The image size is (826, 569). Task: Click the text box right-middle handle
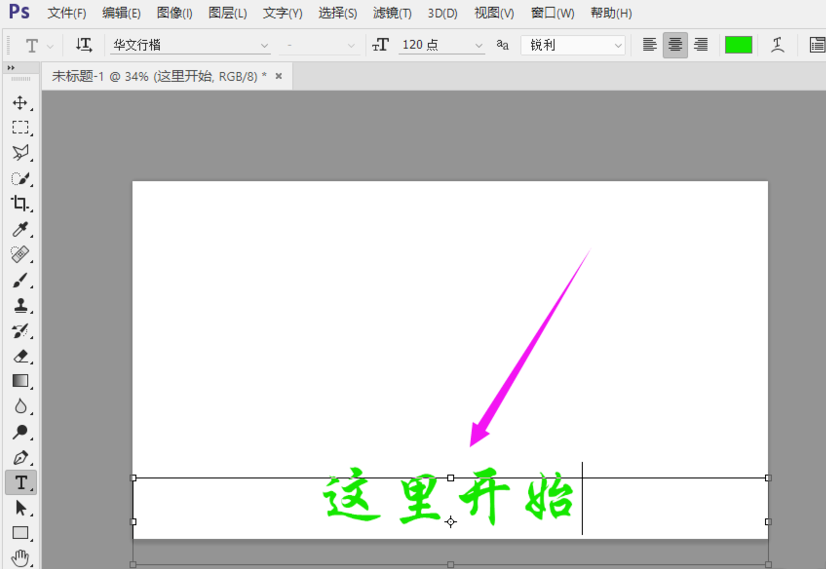coord(768,522)
